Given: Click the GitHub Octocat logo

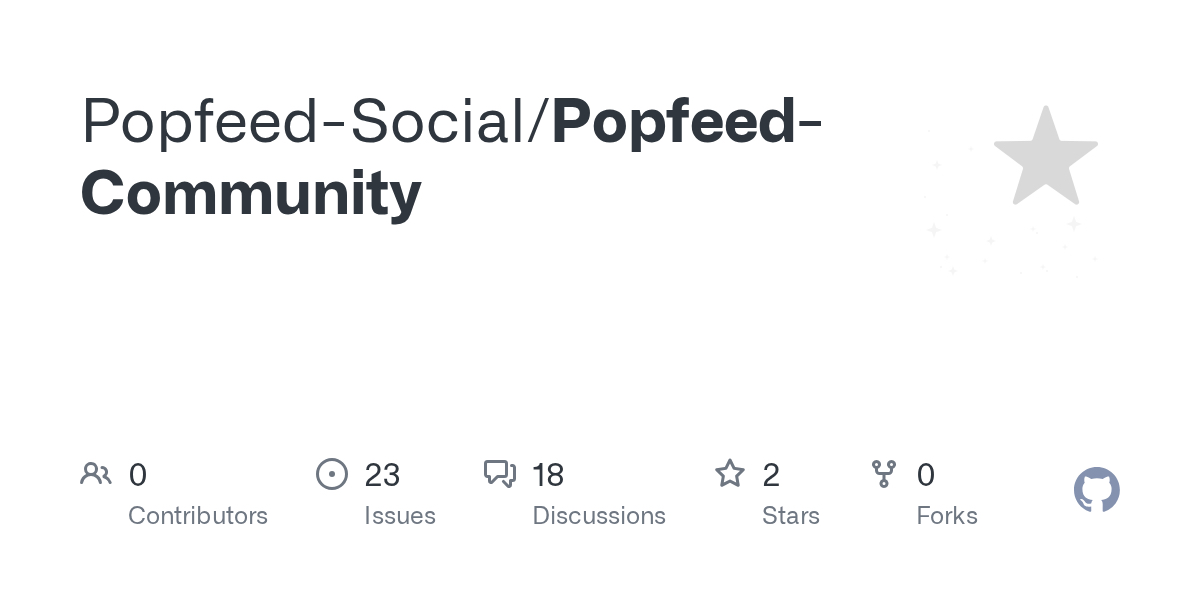Looking at the screenshot, I should (x=1096, y=490).
